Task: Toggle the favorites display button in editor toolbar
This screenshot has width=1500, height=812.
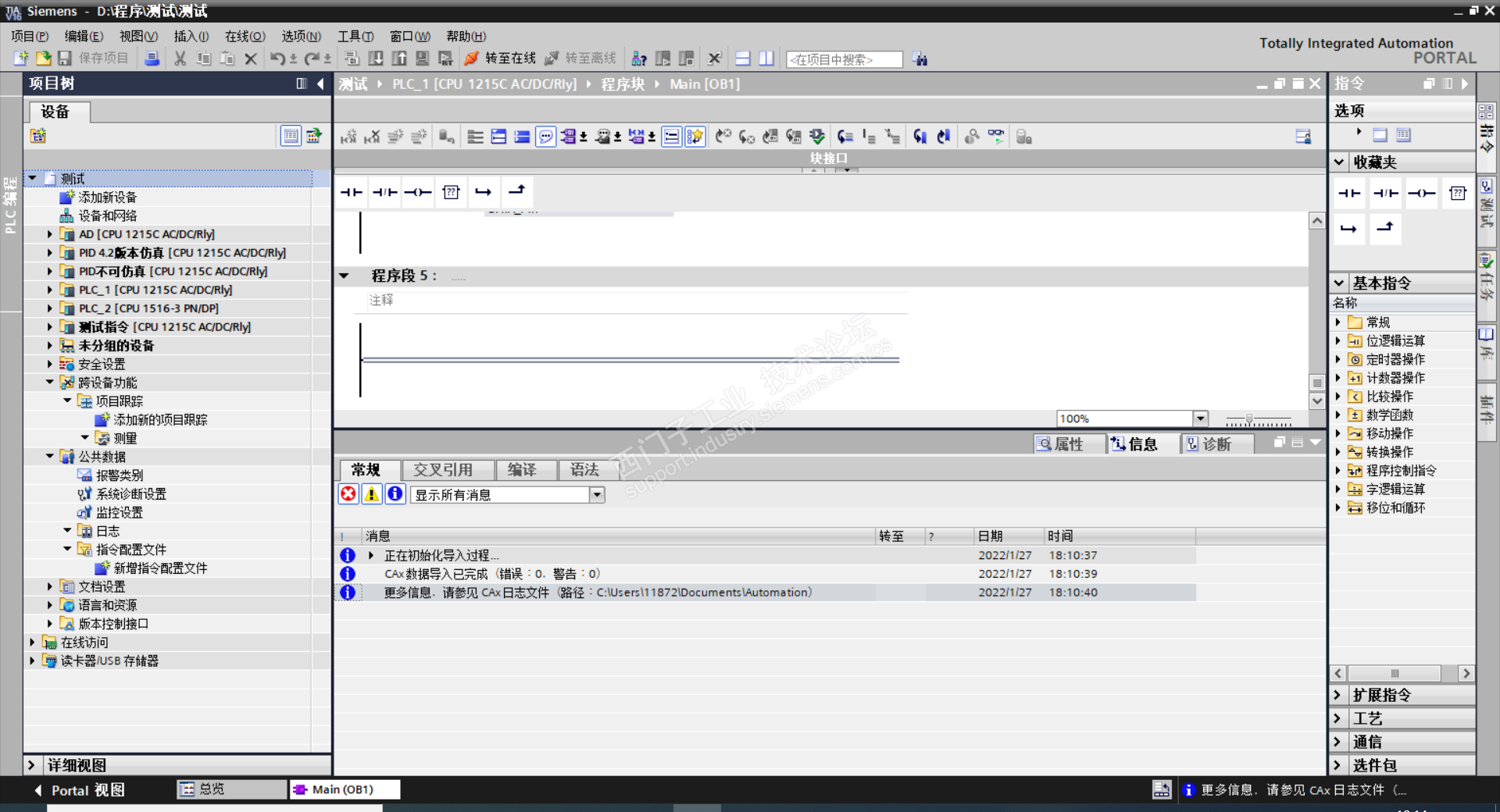Action: tap(695, 137)
